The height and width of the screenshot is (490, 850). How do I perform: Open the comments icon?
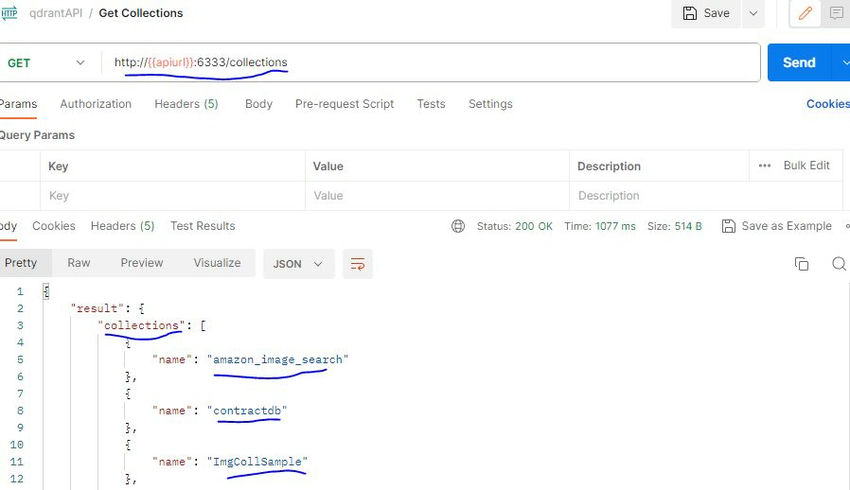click(x=835, y=13)
